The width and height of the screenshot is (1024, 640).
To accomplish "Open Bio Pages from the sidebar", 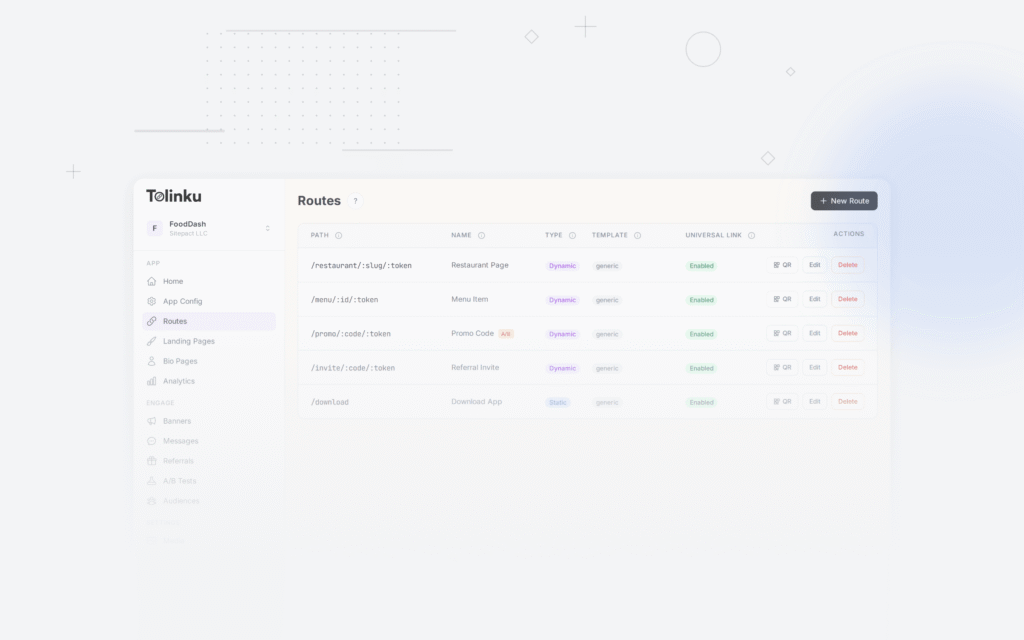I will [x=152, y=361].
